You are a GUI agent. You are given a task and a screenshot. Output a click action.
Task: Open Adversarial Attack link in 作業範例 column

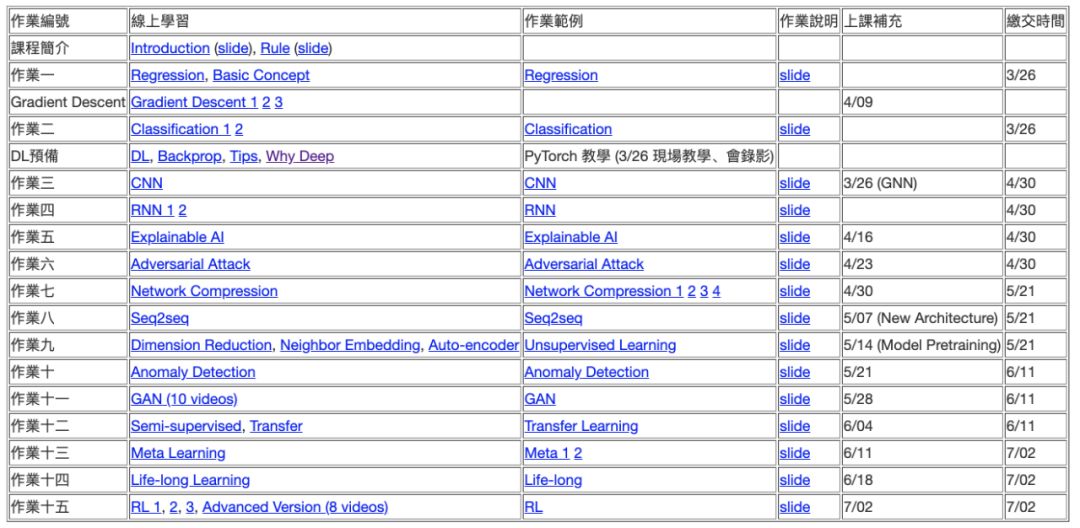[x=583, y=264]
